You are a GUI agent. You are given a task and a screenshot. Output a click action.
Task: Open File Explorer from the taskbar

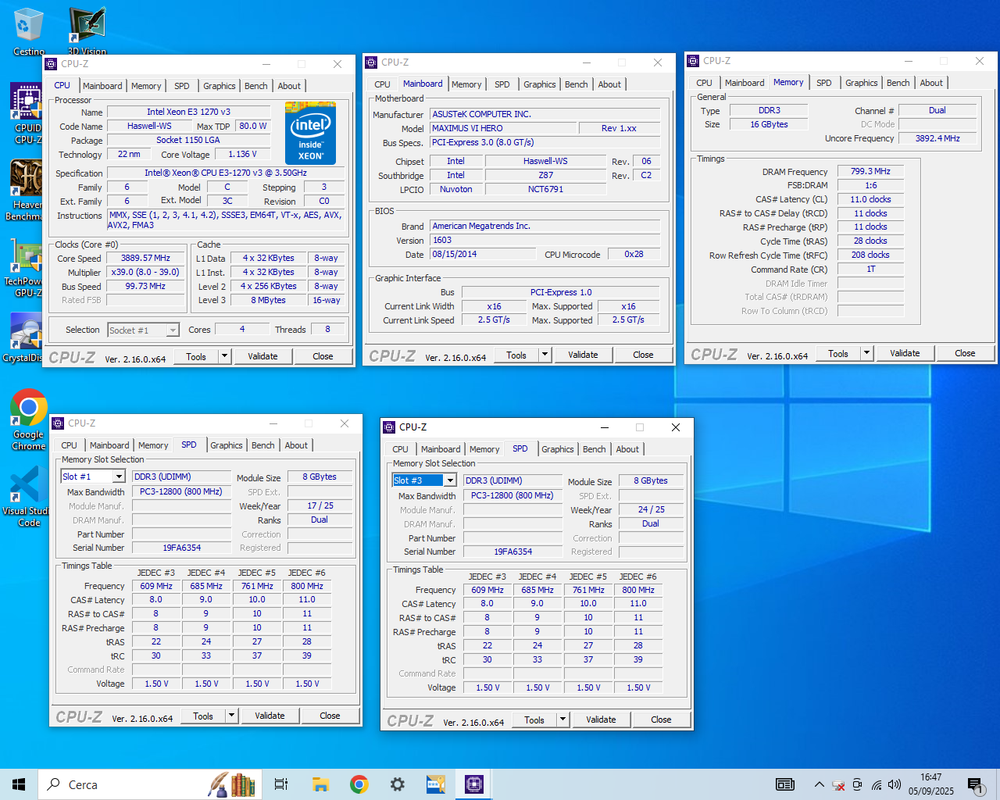tap(320, 785)
